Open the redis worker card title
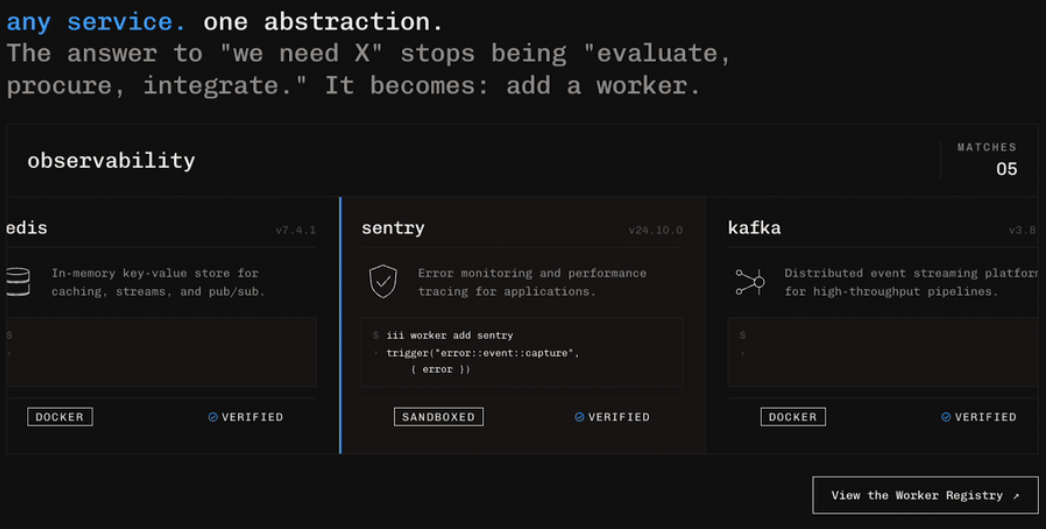The image size is (1046, 529). point(27,228)
